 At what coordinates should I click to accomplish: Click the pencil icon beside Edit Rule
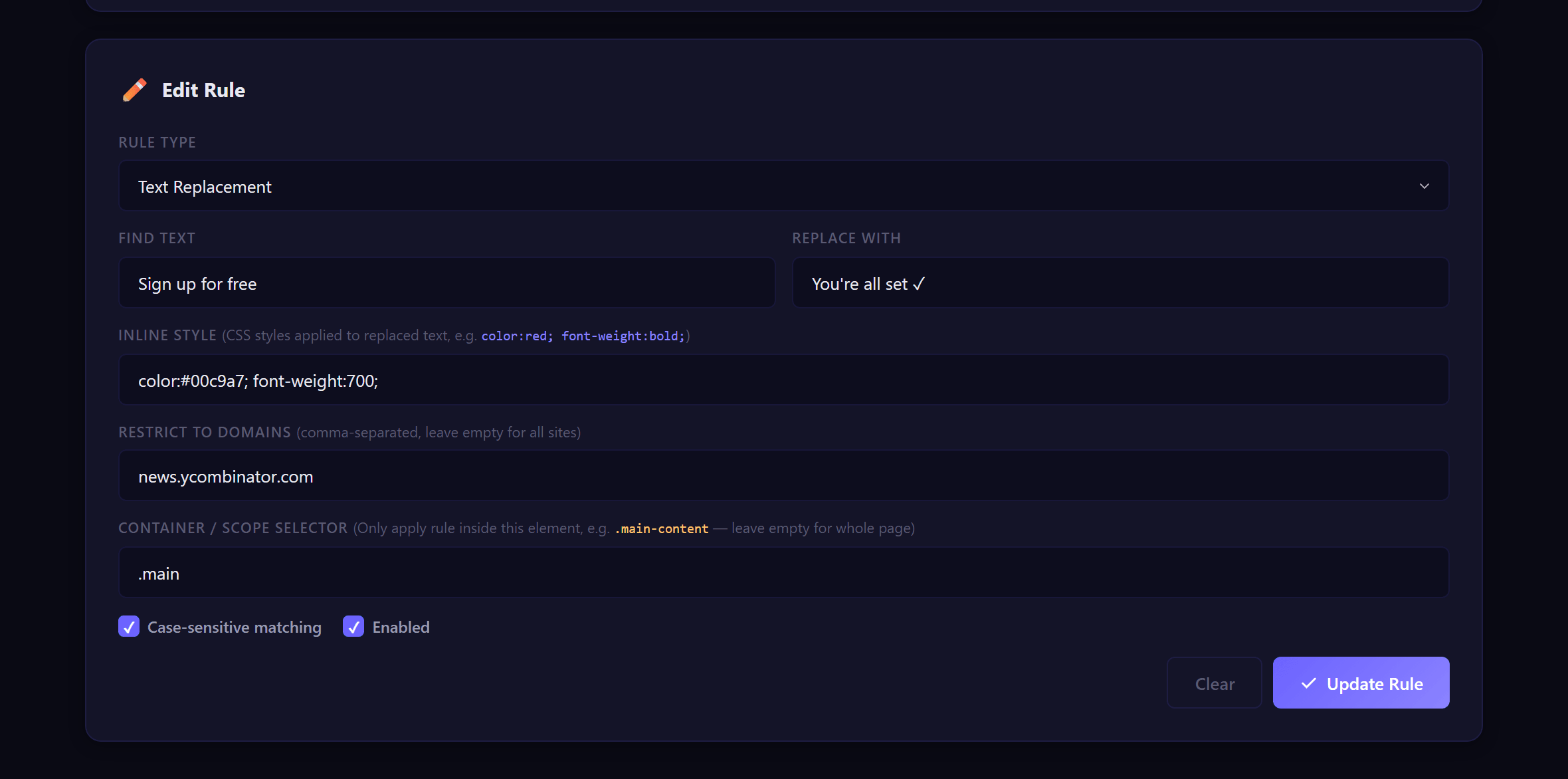135,90
